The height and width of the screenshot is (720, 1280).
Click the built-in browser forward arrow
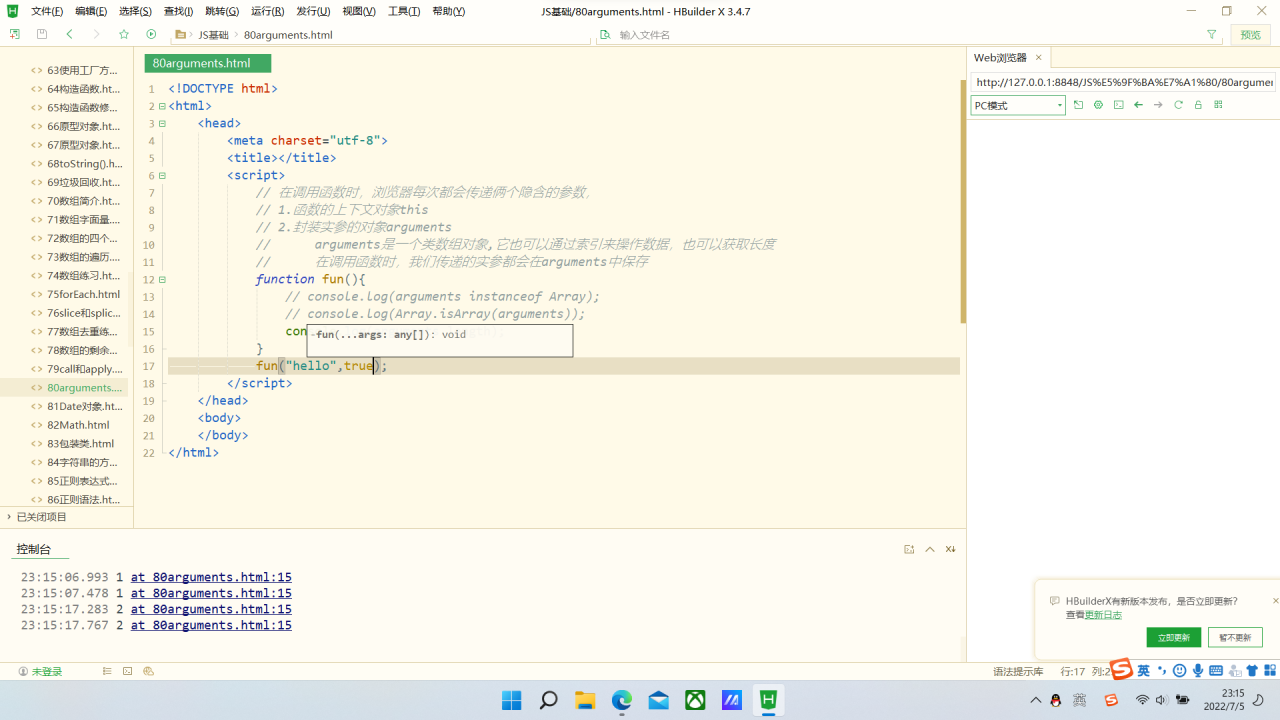tap(1158, 105)
